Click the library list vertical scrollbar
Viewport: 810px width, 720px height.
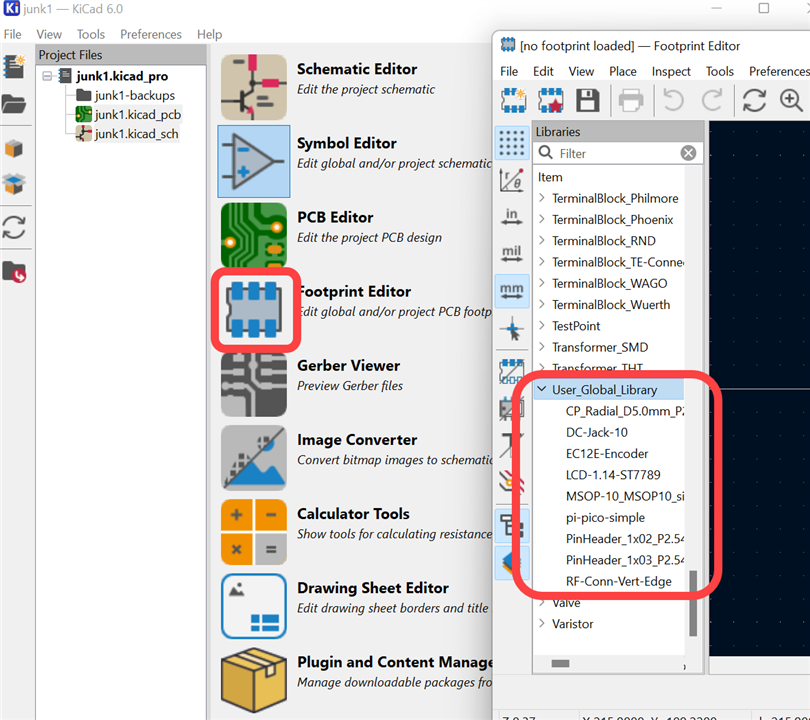coord(693,603)
